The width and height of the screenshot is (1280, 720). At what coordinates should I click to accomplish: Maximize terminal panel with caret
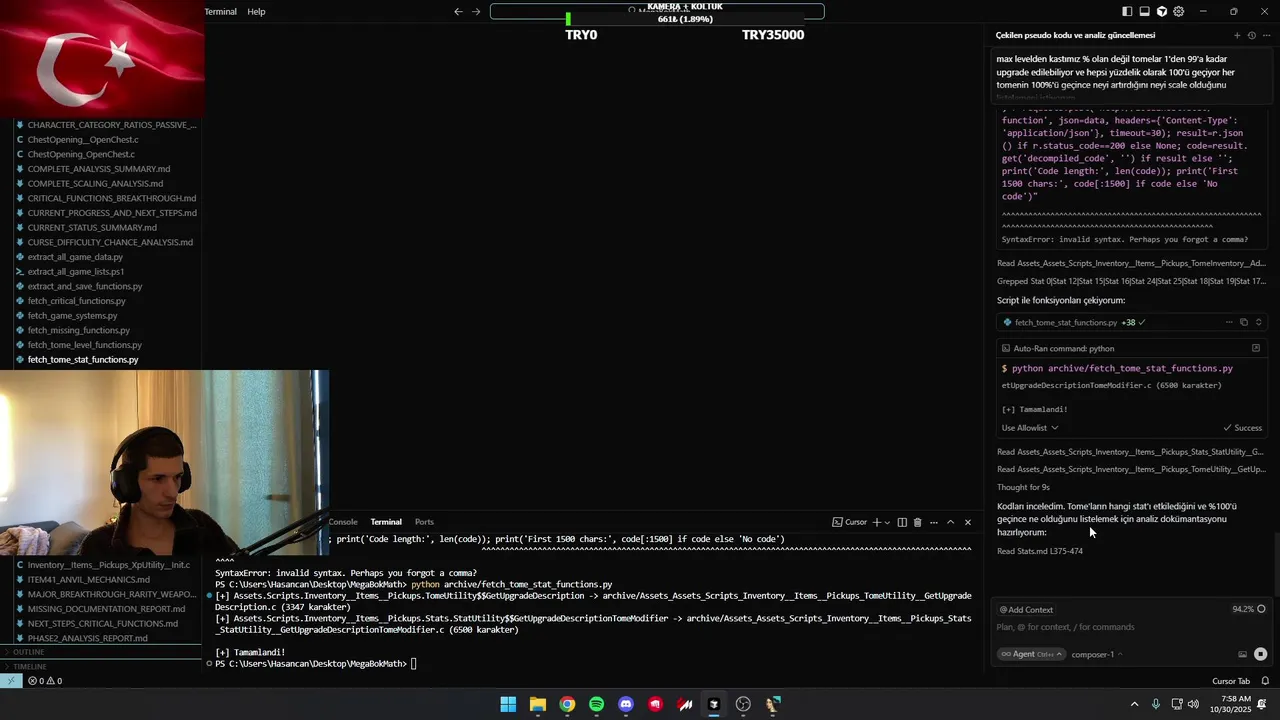(x=951, y=522)
